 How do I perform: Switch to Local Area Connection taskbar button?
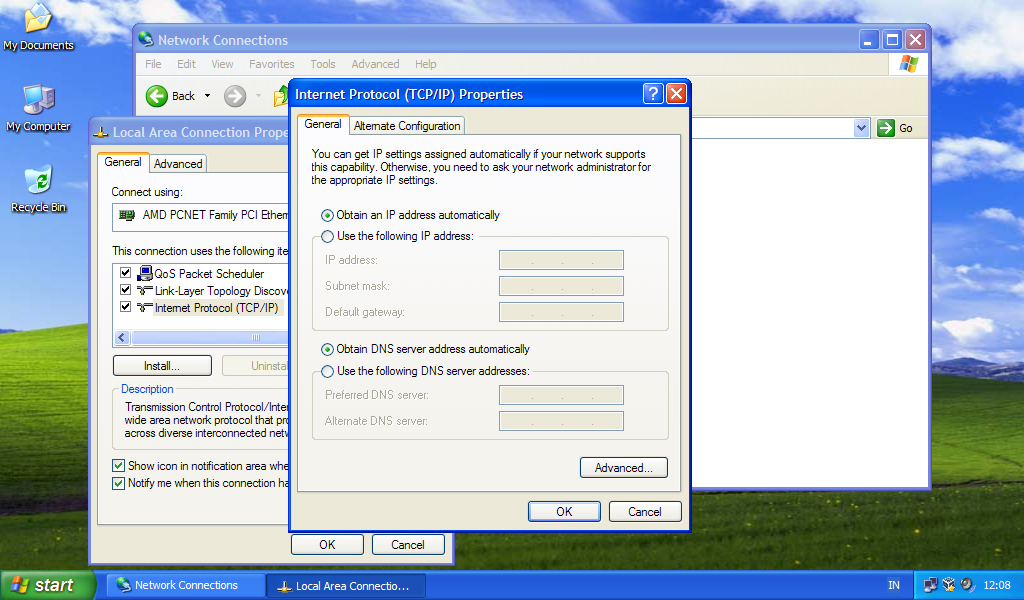click(347, 585)
